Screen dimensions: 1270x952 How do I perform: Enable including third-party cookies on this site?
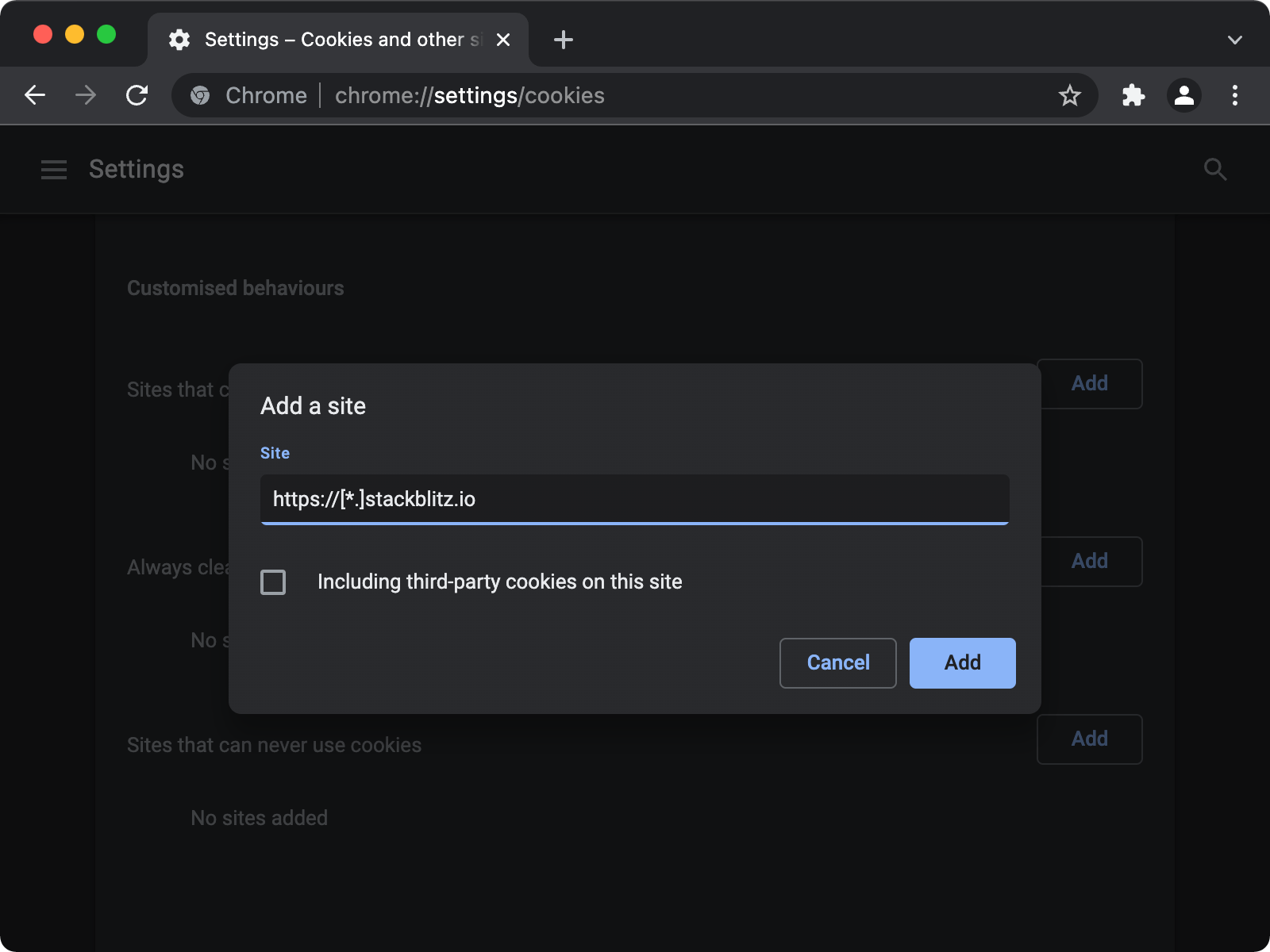pos(273,582)
